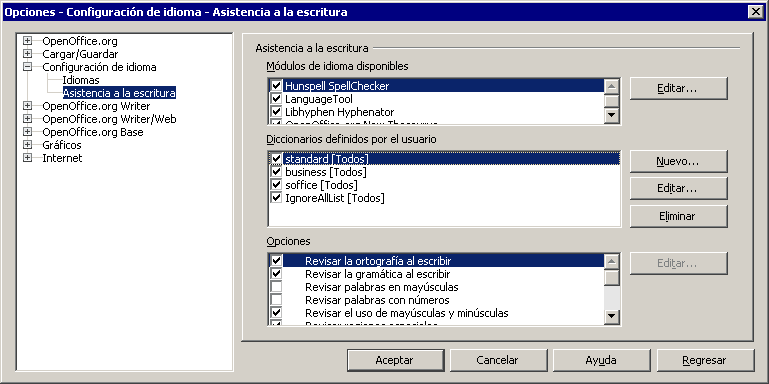Click Eliminar to delete the dictionary
Image resolution: width=769 pixels, height=384 pixels.
pyautogui.click(x=678, y=216)
